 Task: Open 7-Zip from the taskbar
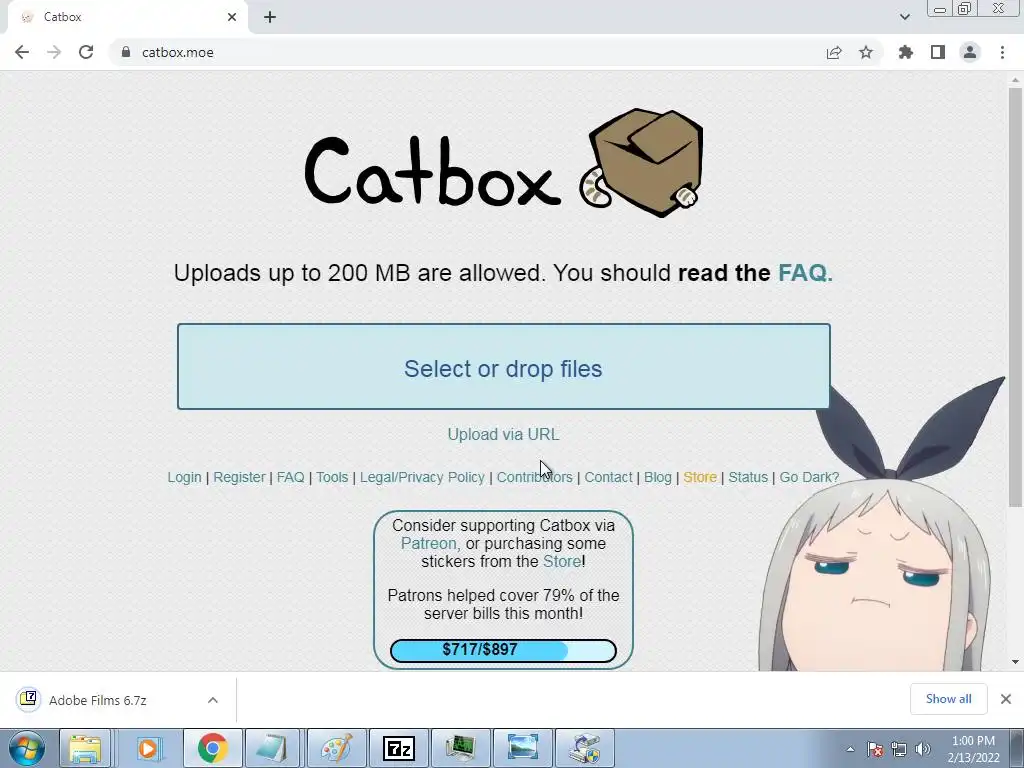[x=398, y=748]
